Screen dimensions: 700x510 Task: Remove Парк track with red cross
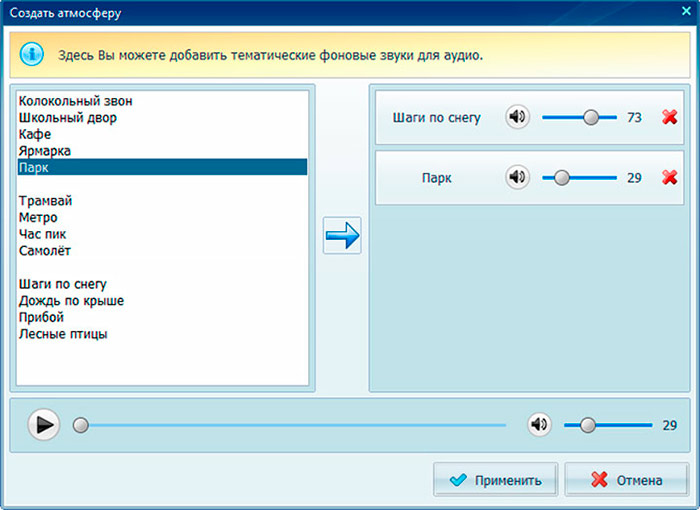click(670, 177)
